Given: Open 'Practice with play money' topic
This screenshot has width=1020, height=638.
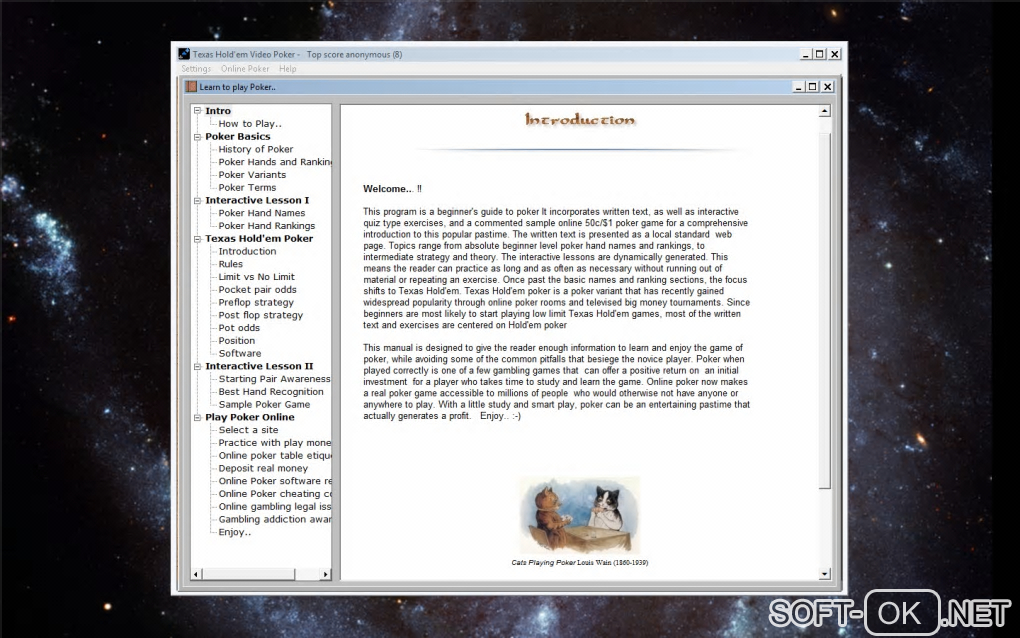Looking at the screenshot, I should [x=275, y=442].
